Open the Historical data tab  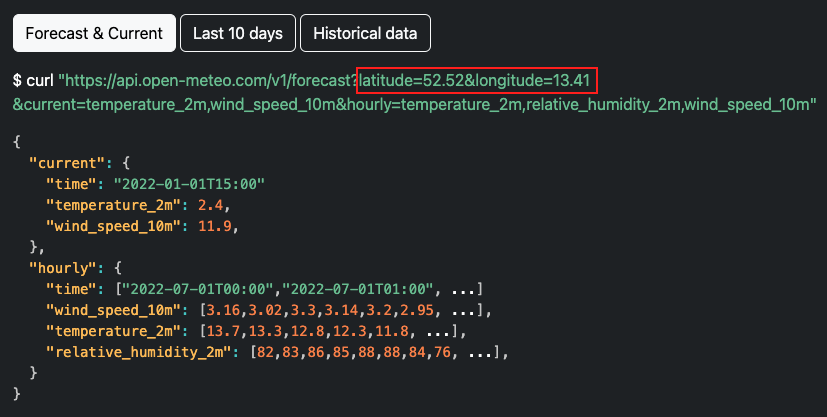[x=365, y=33]
